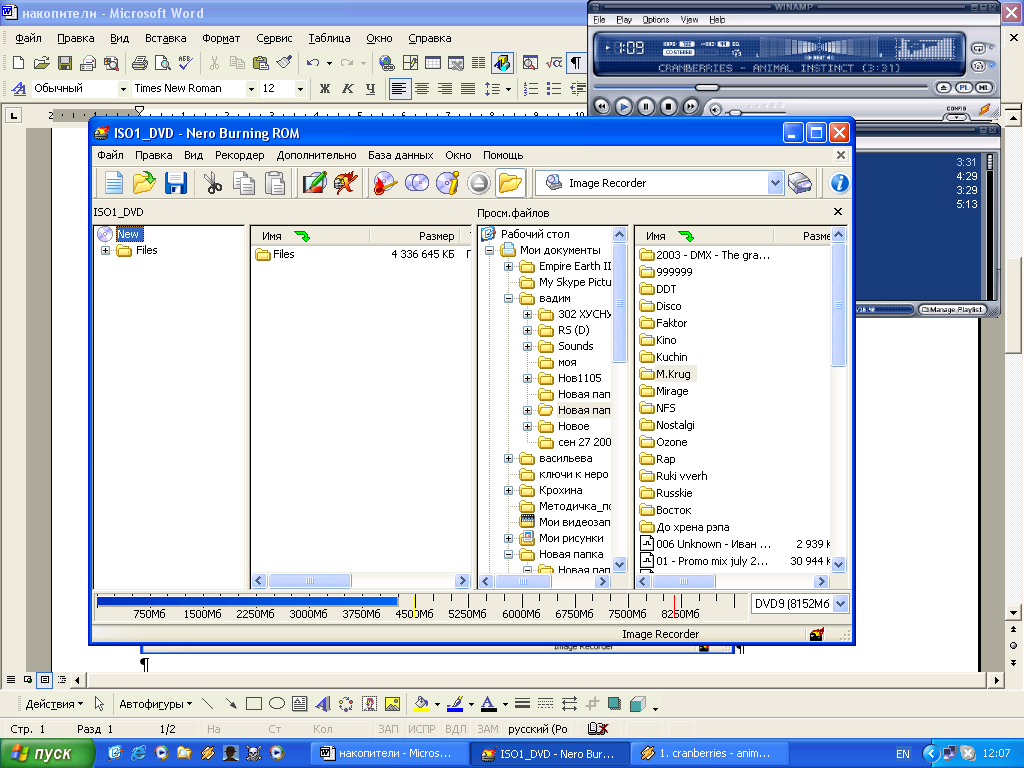1024x768 pixels.
Task: Click Winamp seek bar slider
Action: pos(707,88)
